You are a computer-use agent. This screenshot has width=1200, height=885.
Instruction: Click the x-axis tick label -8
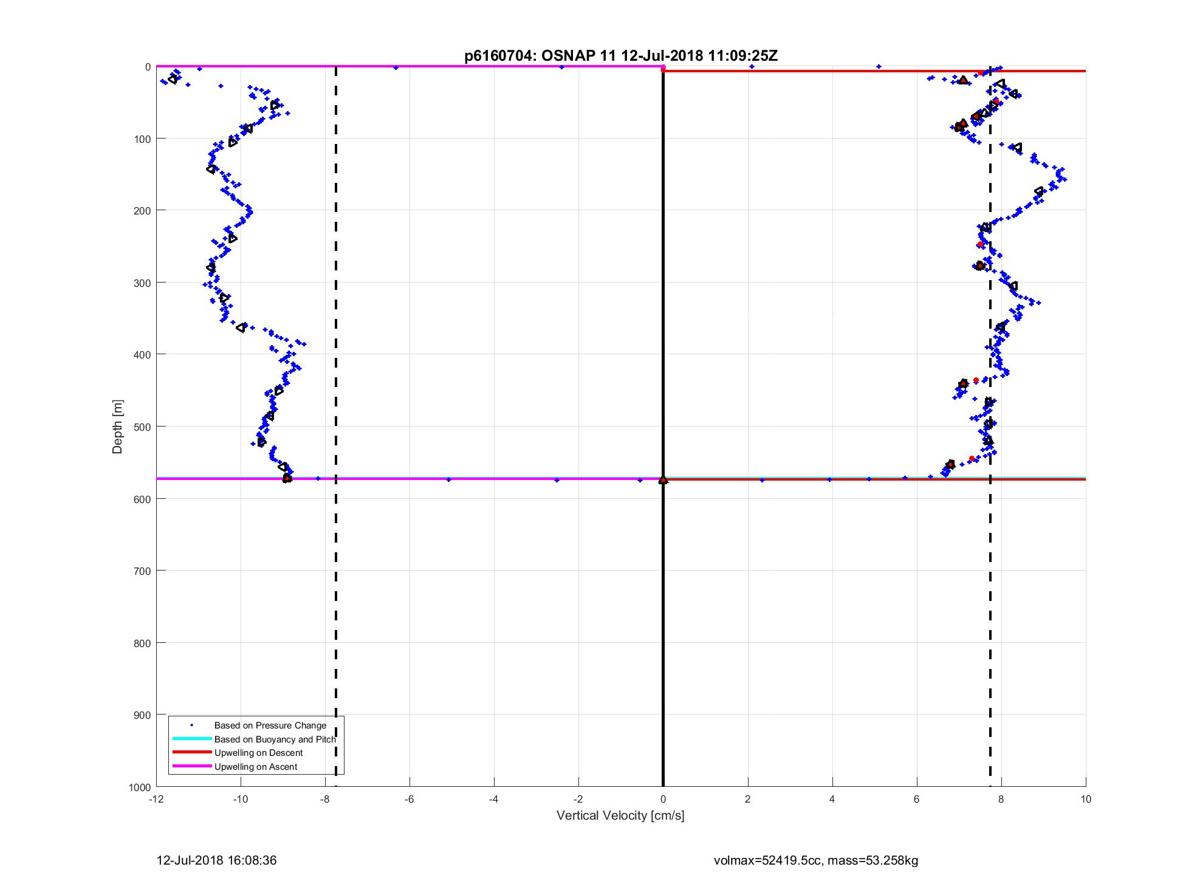tap(325, 799)
